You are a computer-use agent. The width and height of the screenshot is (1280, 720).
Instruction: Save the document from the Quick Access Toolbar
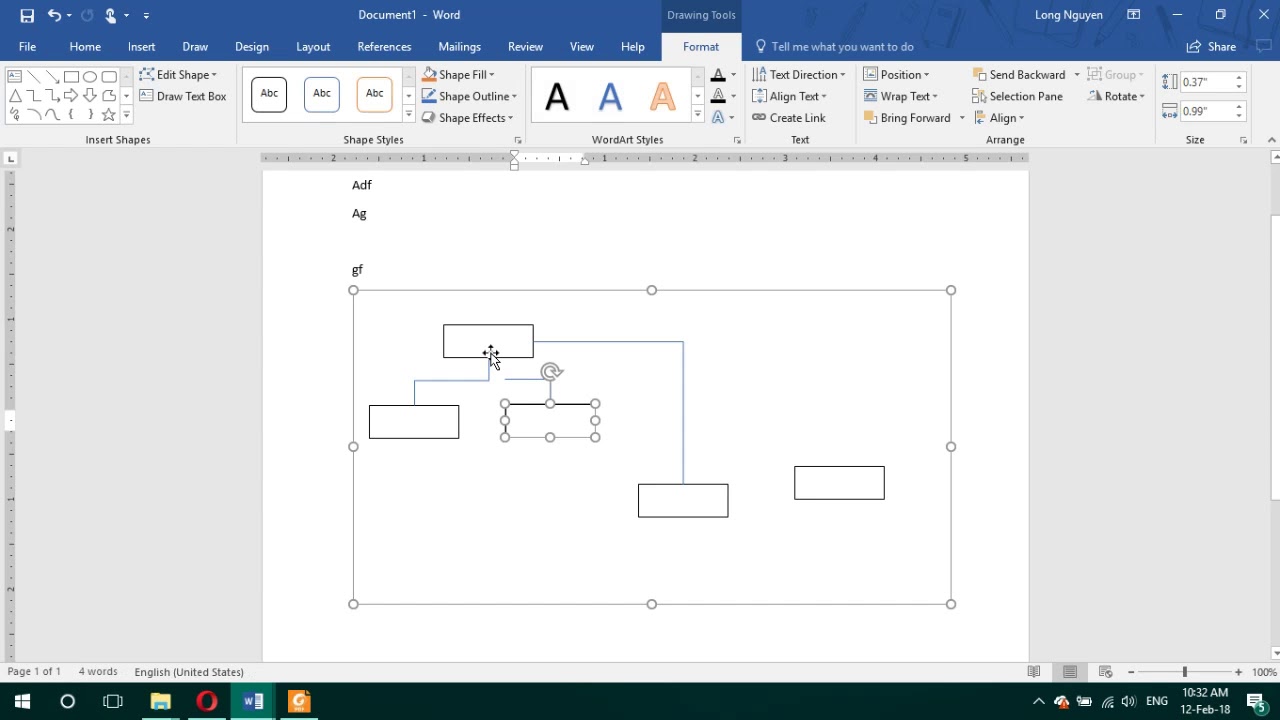point(27,15)
